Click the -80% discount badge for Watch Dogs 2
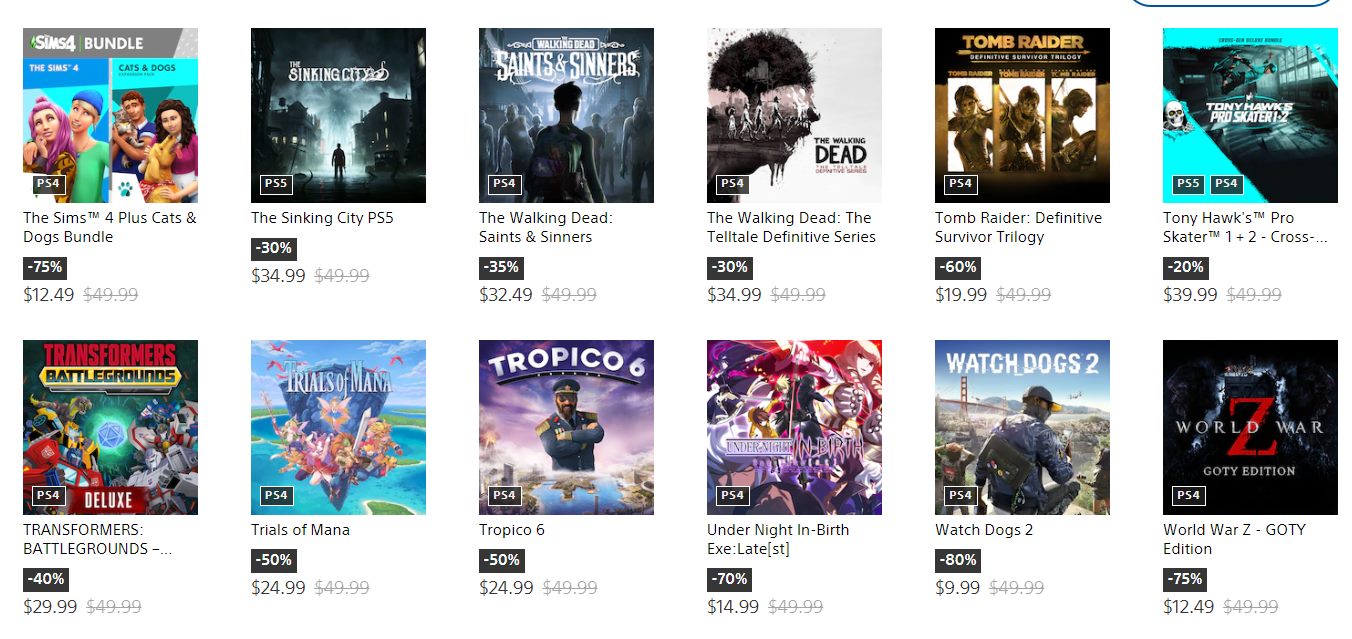This screenshot has height=639, width=1352. [957, 561]
